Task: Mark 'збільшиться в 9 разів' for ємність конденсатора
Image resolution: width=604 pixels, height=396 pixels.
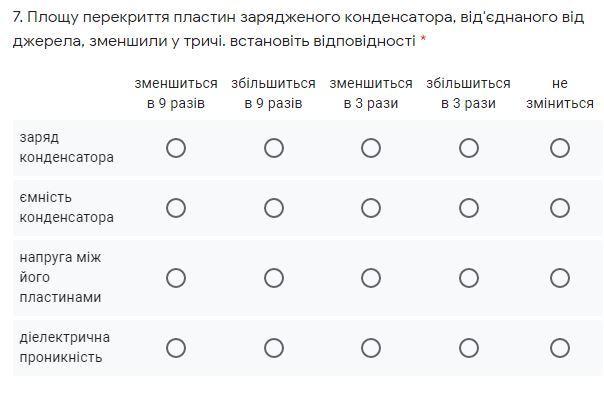Action: point(274,208)
